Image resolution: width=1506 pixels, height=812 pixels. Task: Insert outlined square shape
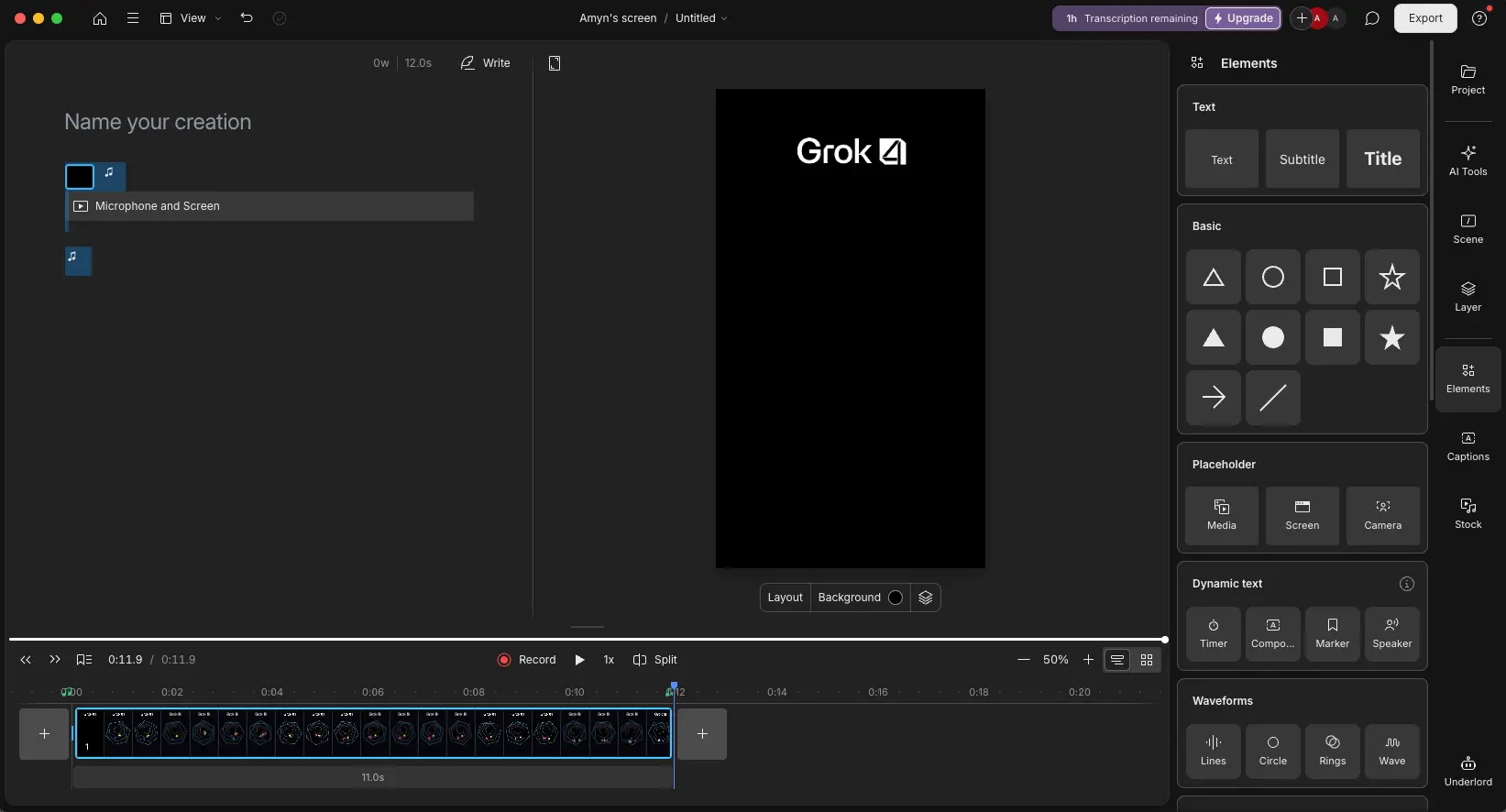pos(1333,277)
